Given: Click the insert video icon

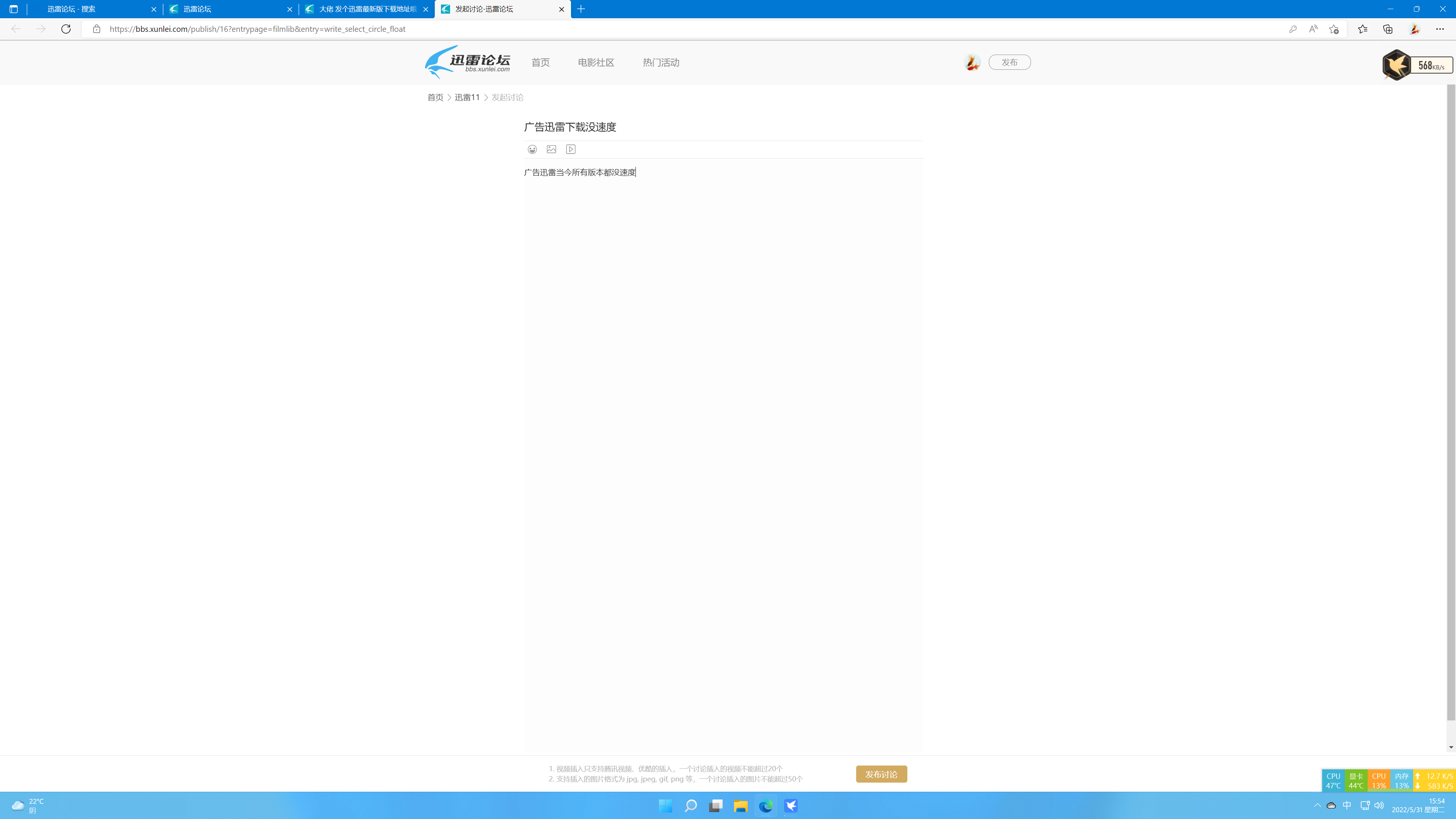Looking at the screenshot, I should [x=570, y=149].
